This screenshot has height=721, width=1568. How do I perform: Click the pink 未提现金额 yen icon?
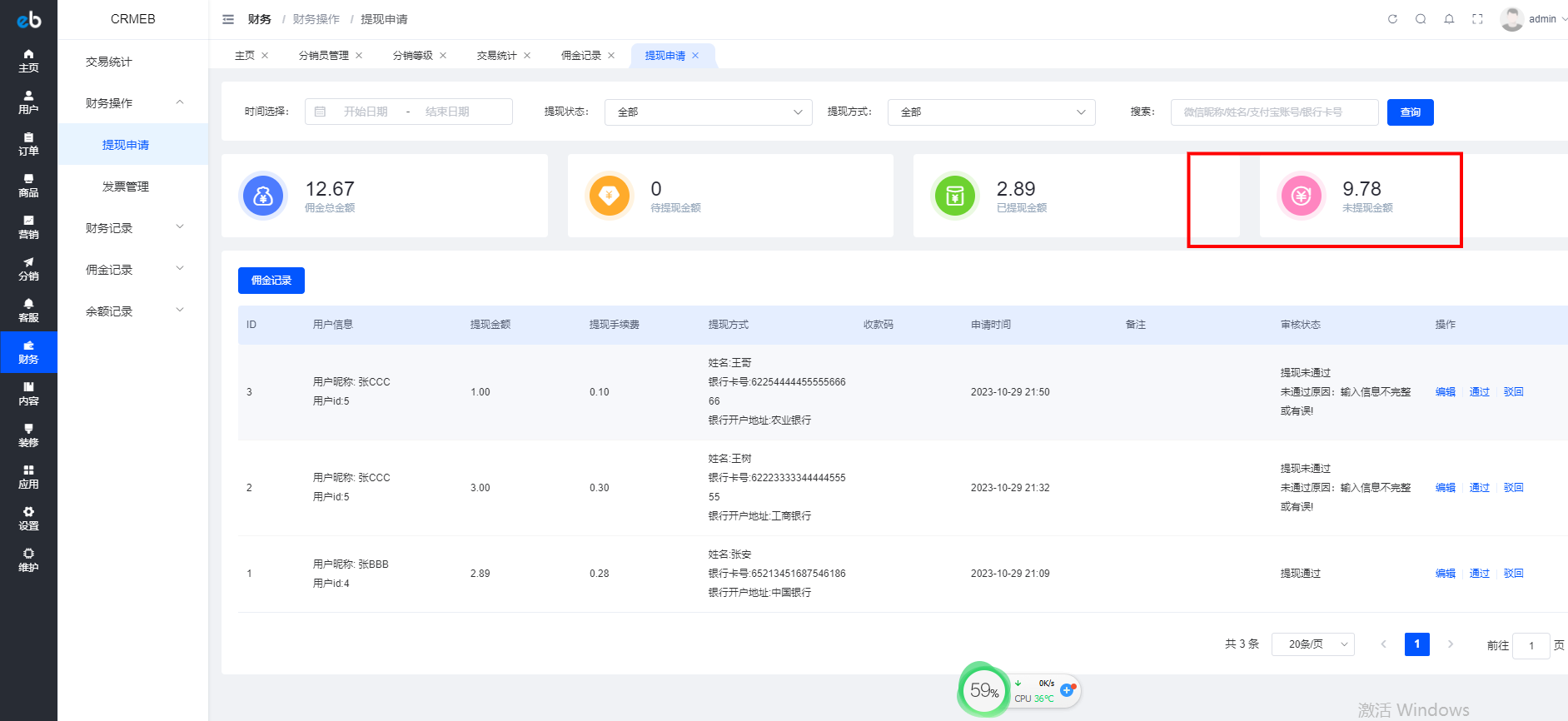pos(1302,196)
